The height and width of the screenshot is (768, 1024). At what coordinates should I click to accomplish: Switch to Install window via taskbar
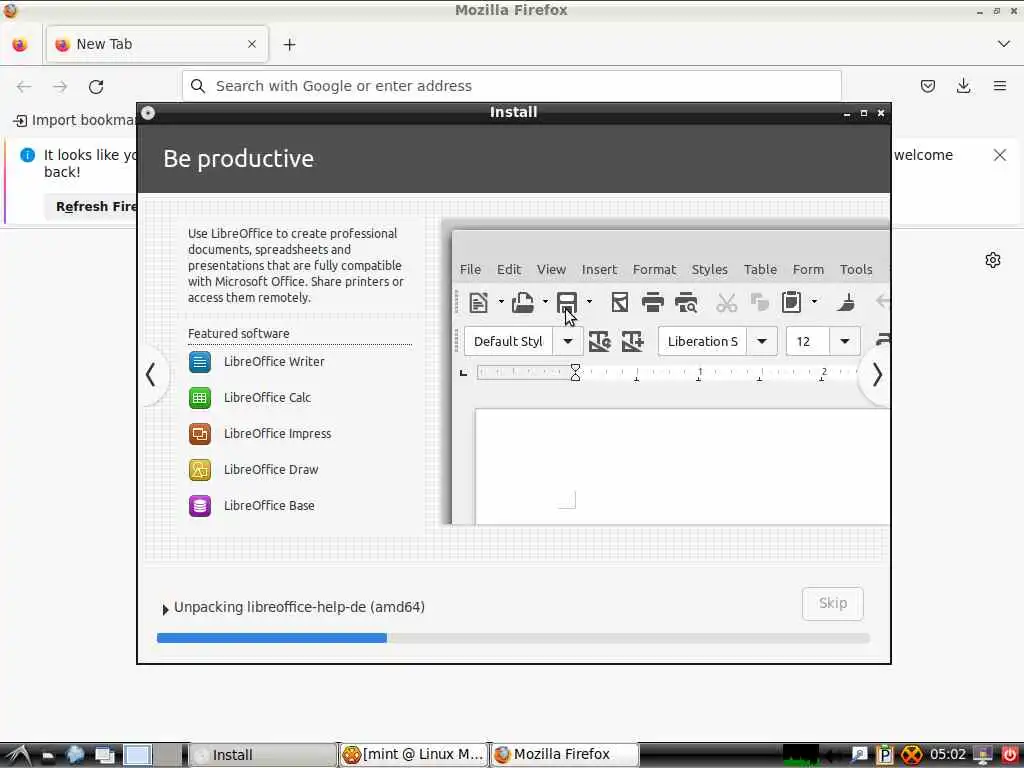click(x=263, y=755)
